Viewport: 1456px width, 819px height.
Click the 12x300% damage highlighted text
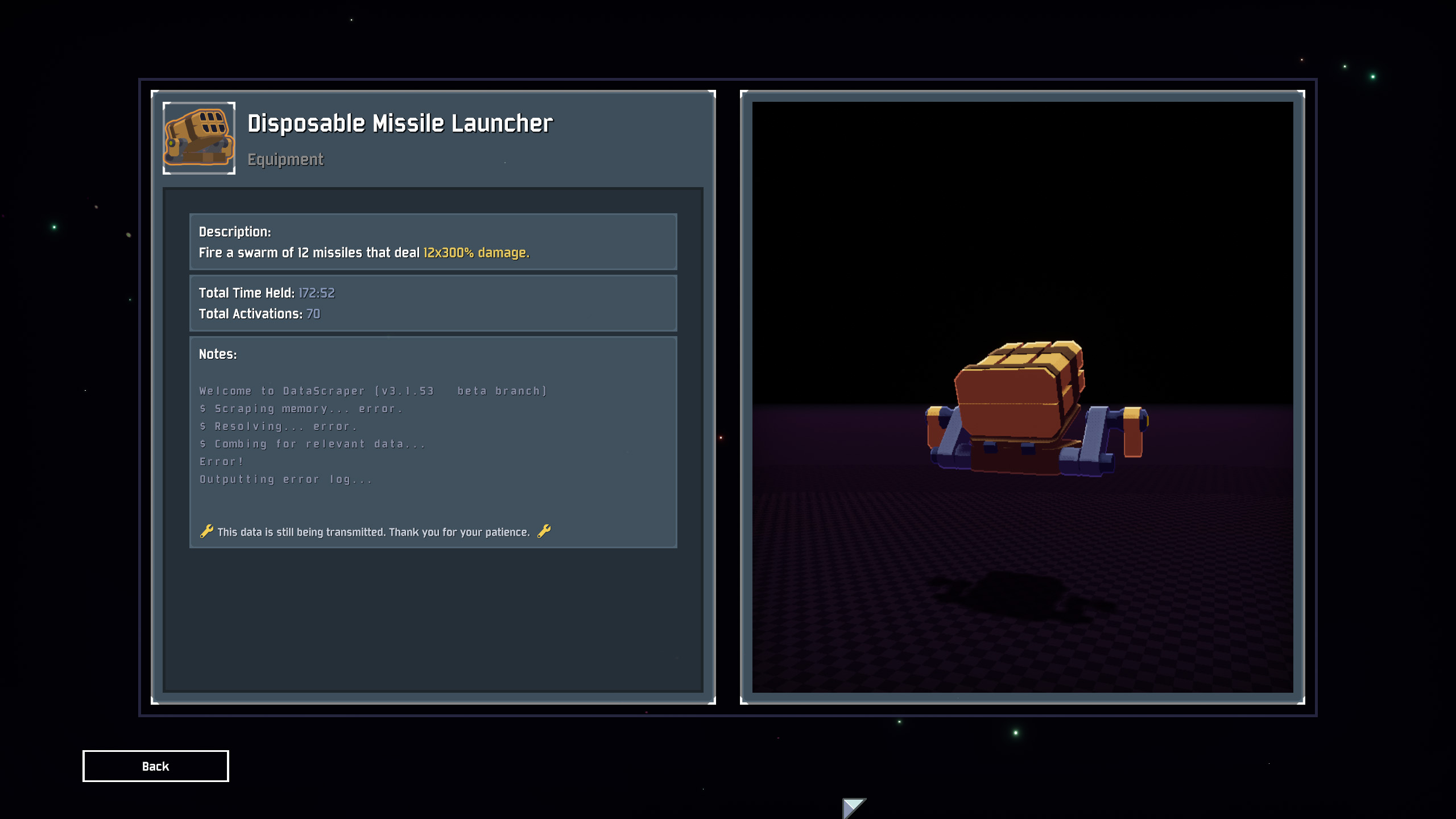point(476,253)
